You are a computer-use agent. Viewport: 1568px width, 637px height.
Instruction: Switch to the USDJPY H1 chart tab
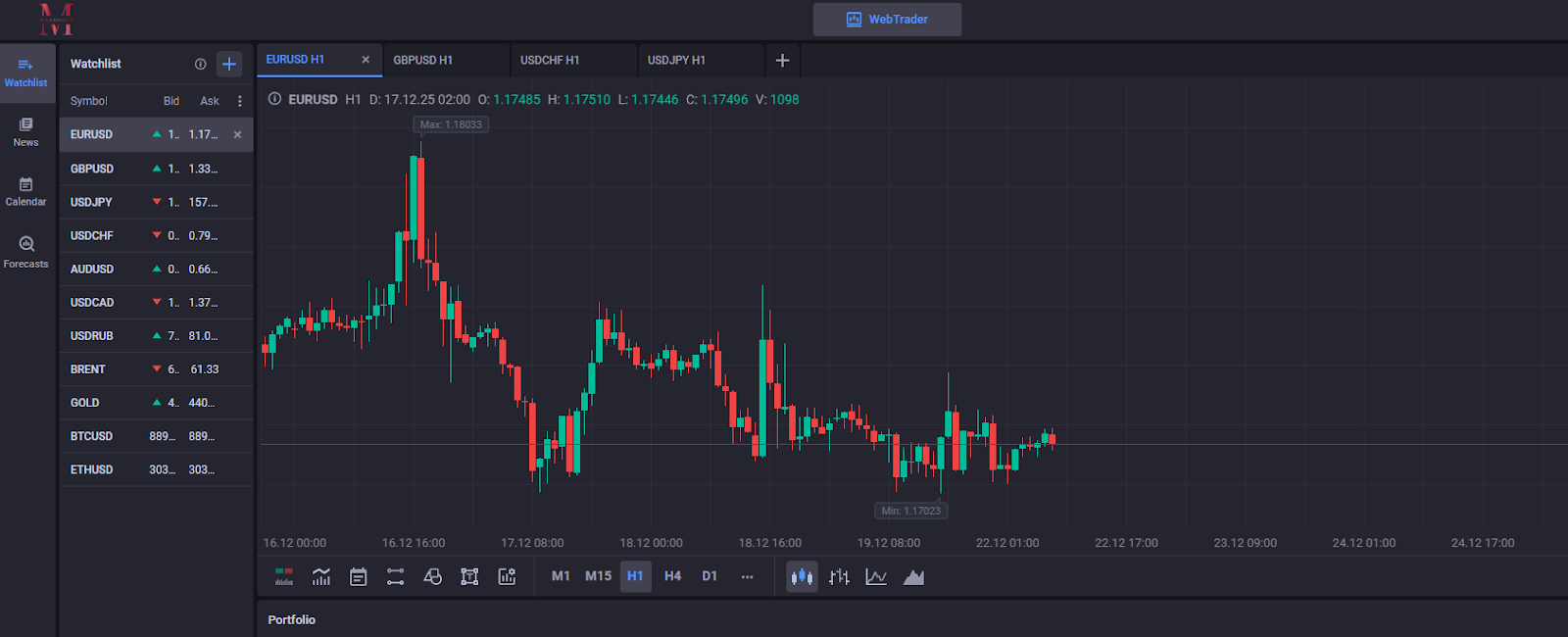coord(676,60)
